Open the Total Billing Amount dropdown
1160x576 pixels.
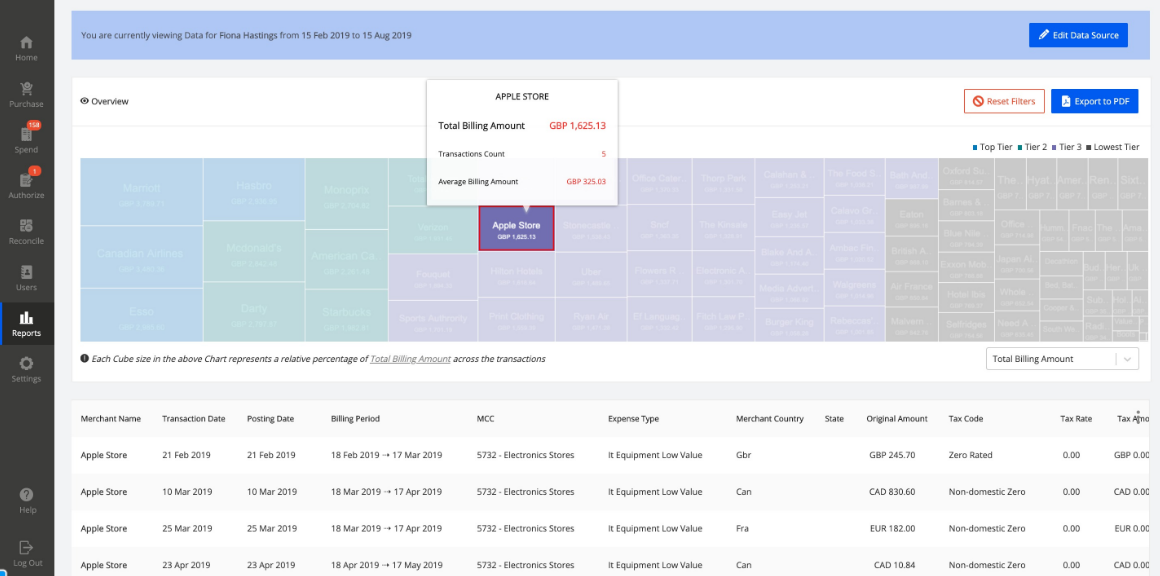(1062, 359)
